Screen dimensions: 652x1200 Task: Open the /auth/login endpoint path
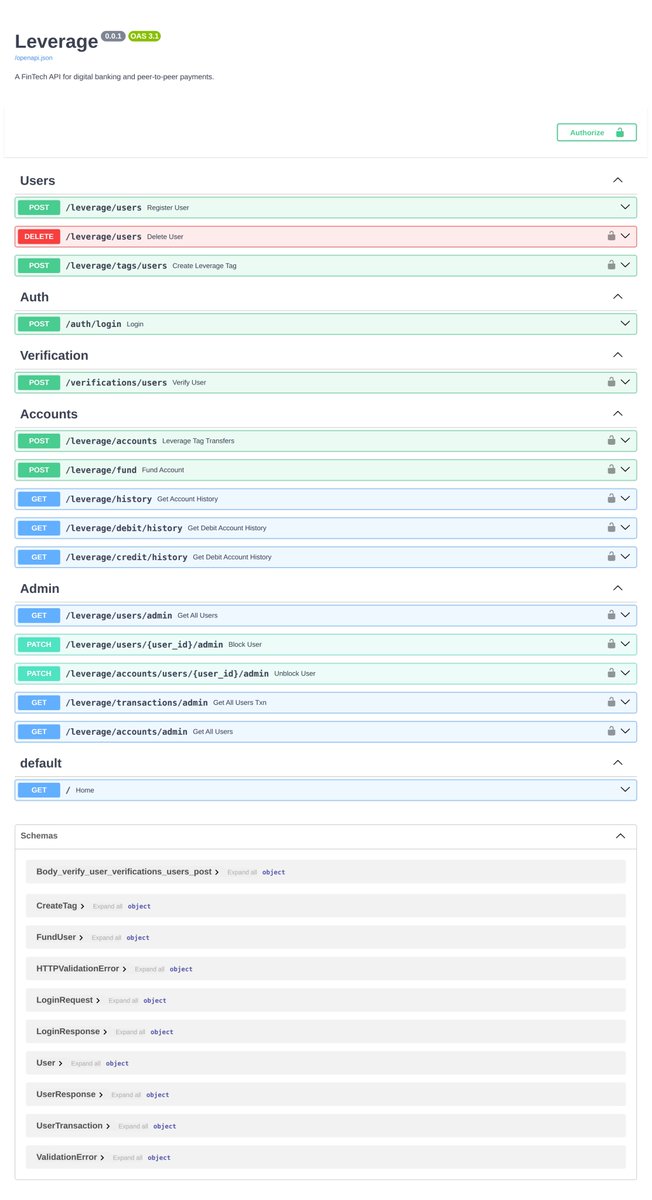(93, 324)
